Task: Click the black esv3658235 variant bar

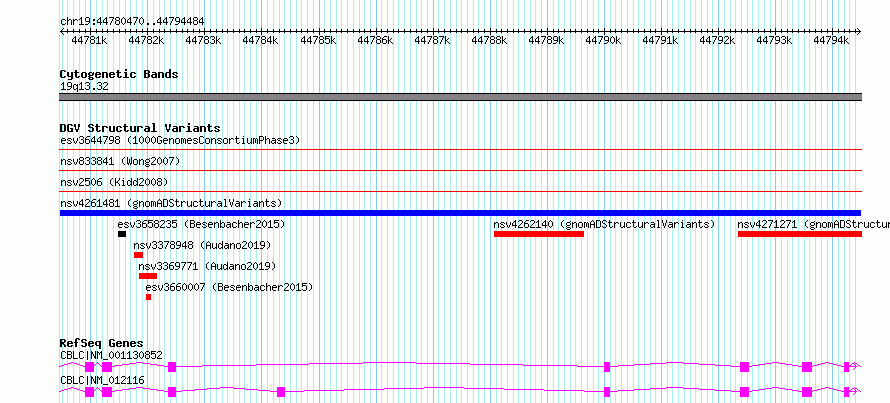Action: click(122, 234)
